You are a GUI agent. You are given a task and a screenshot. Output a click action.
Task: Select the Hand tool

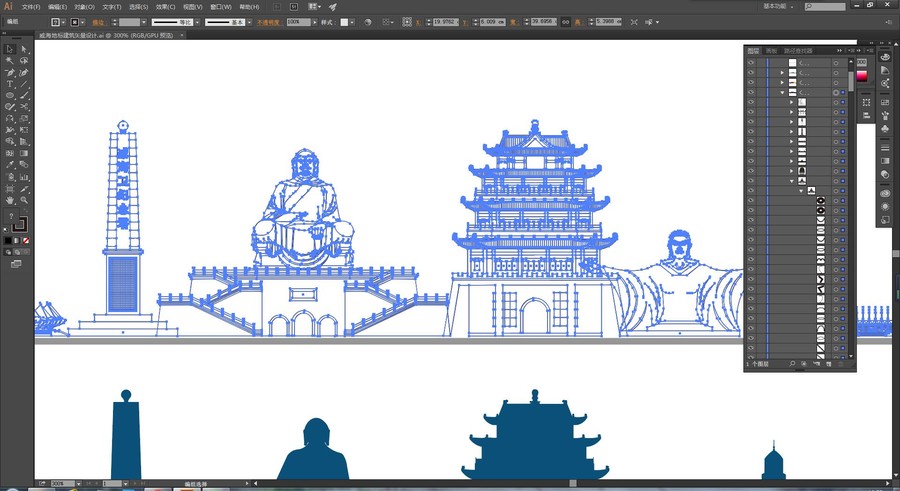pos(10,200)
